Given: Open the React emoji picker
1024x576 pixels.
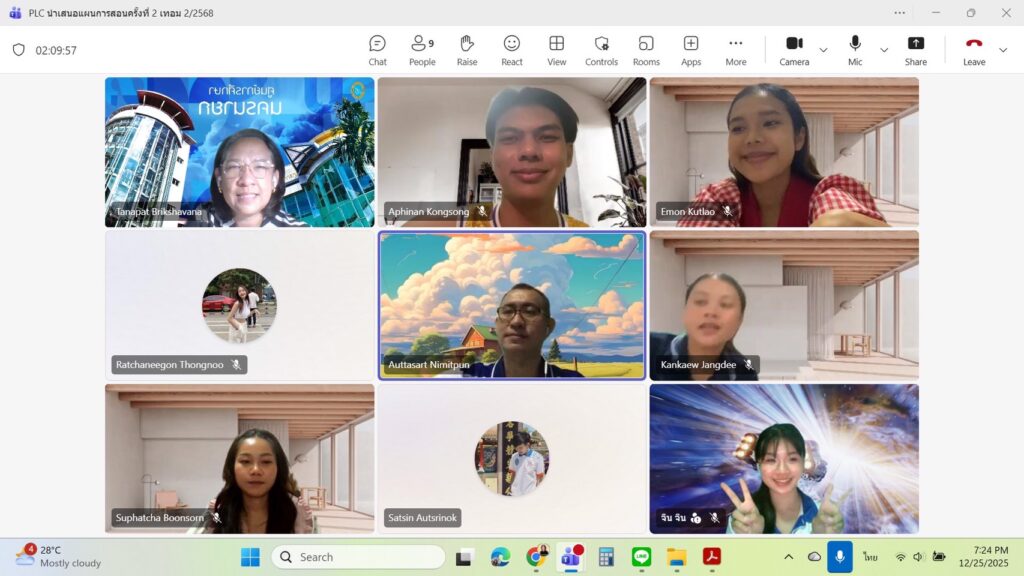Looking at the screenshot, I should pyautogui.click(x=512, y=49).
